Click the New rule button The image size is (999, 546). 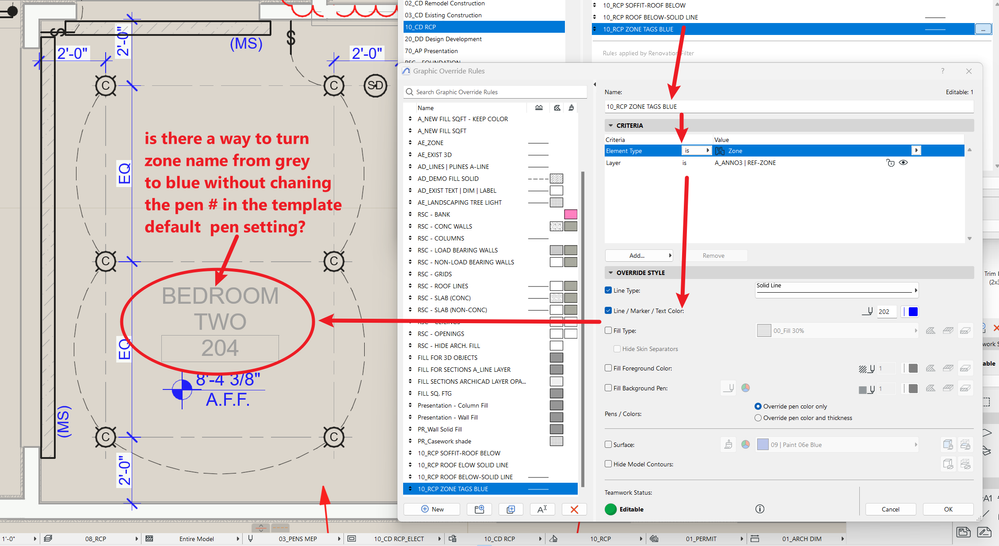point(433,510)
